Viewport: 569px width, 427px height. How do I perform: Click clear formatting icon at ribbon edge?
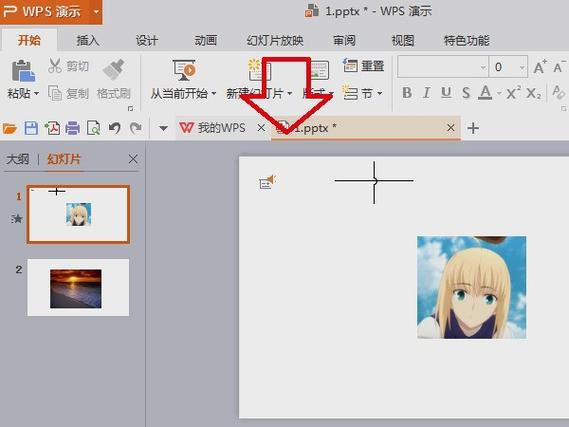pyautogui.click(x=560, y=93)
